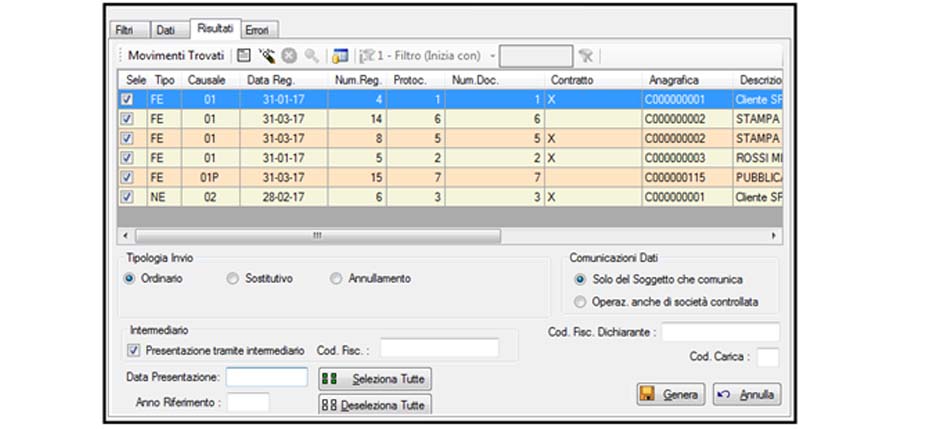Image resolution: width=928 pixels, height=429 pixels.
Task: Select the Sostitutivo radio option
Action: point(233,278)
